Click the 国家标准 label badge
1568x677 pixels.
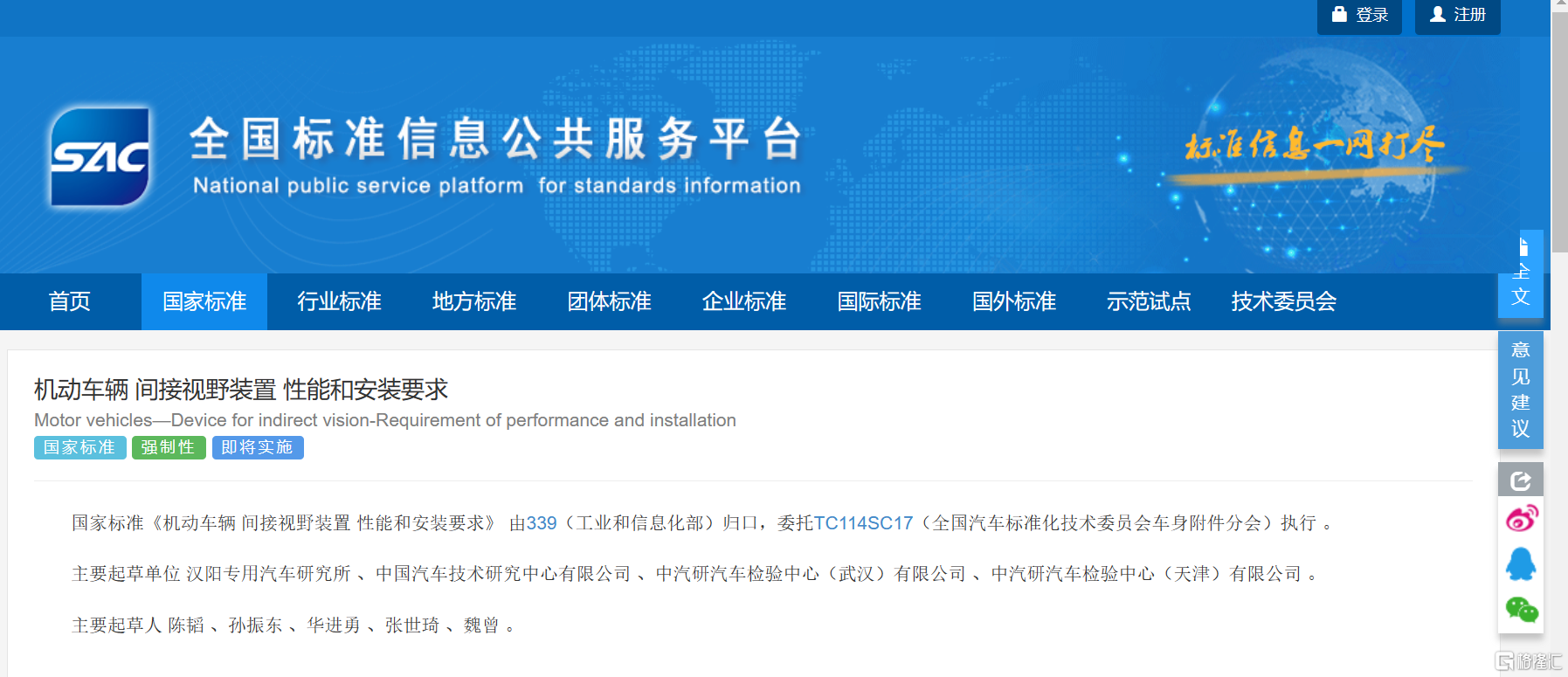tap(80, 447)
